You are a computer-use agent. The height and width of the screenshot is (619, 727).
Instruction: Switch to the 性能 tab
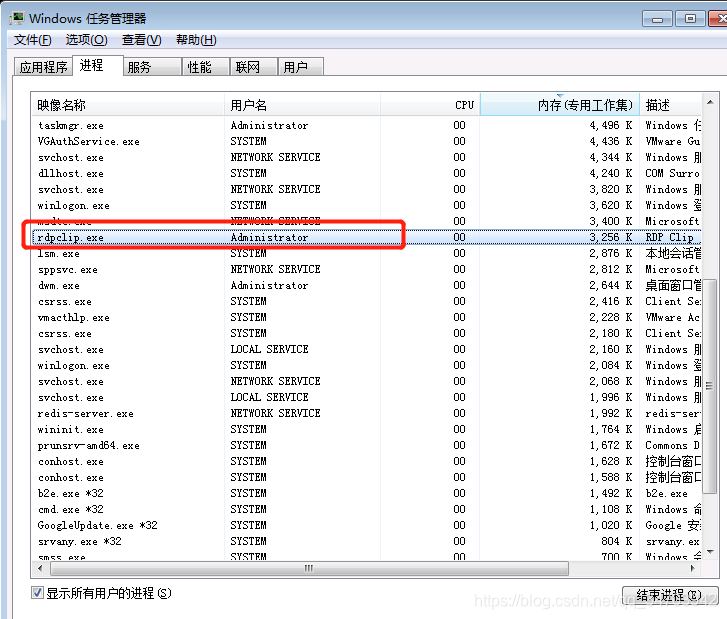point(206,67)
